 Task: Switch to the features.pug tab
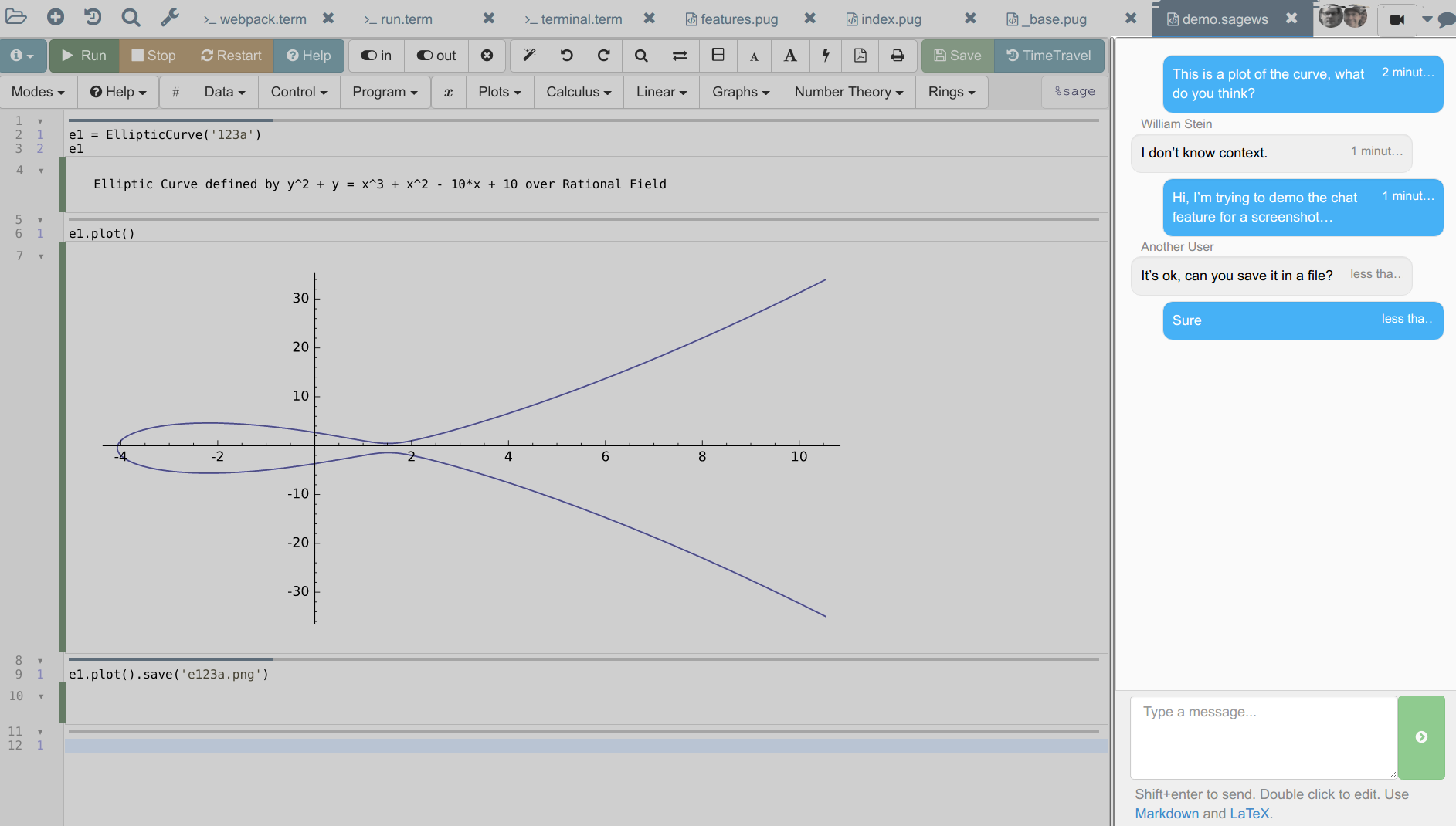click(731, 19)
